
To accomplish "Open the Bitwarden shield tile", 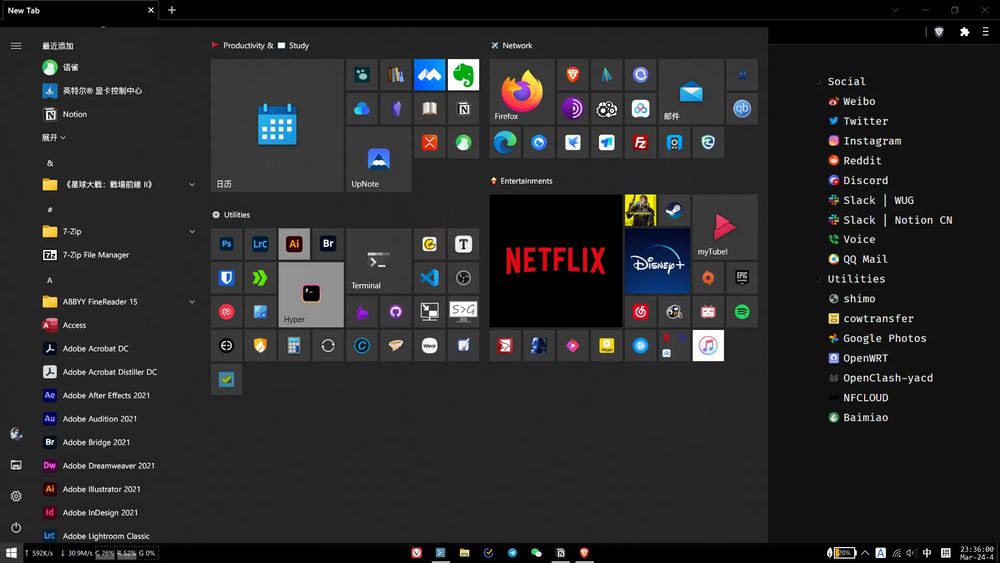I will pyautogui.click(x=226, y=277).
